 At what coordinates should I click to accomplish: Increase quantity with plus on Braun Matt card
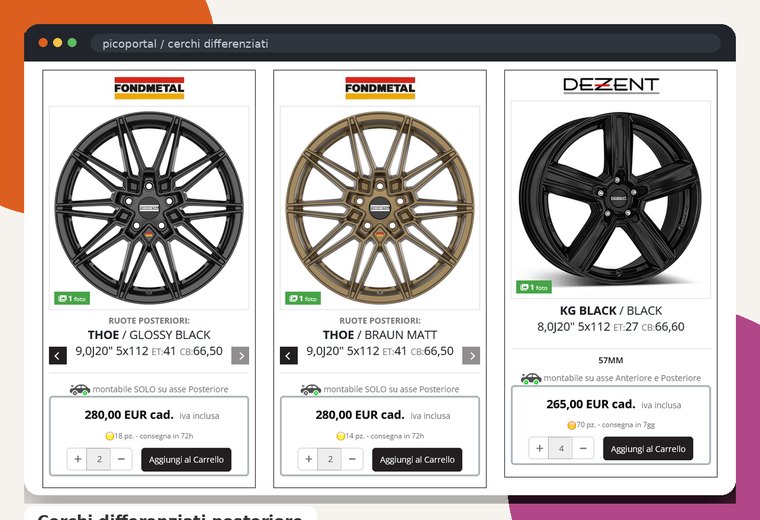(308, 459)
